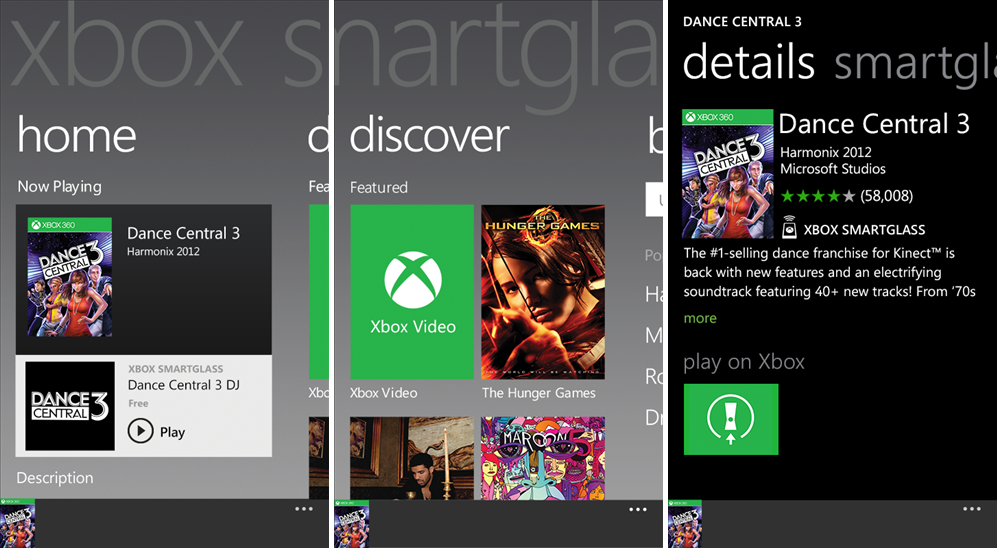Tap the Microsoft Studios publisher text
The image size is (997, 548).
click(x=833, y=169)
